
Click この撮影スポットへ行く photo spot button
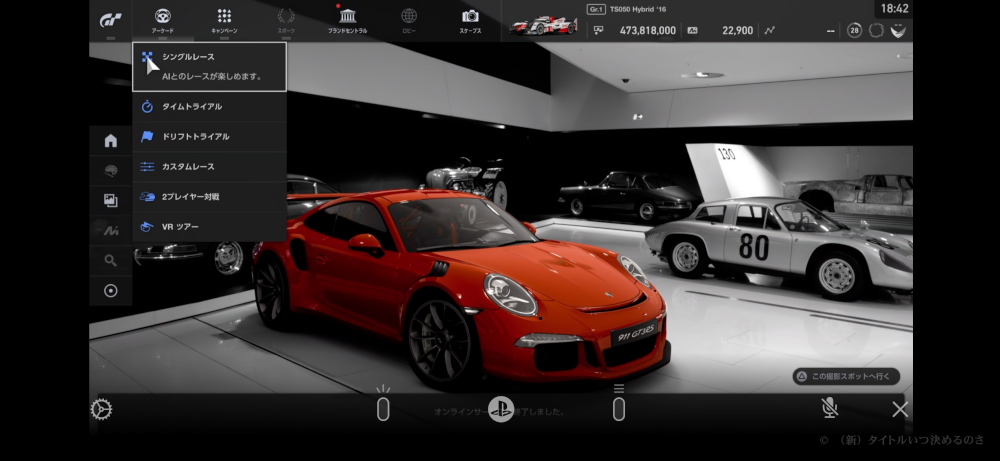coord(846,376)
